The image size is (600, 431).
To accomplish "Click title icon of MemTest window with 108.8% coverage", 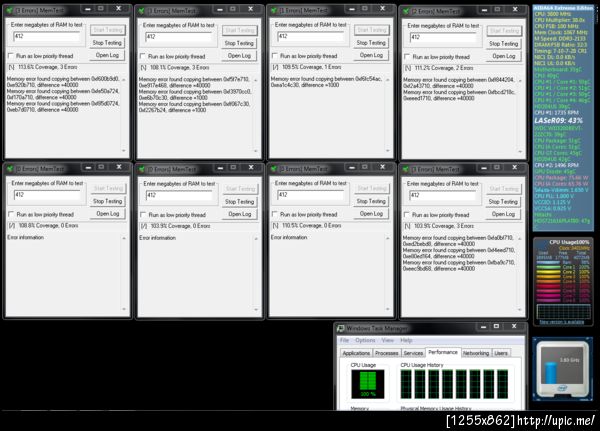I will click(10, 169).
